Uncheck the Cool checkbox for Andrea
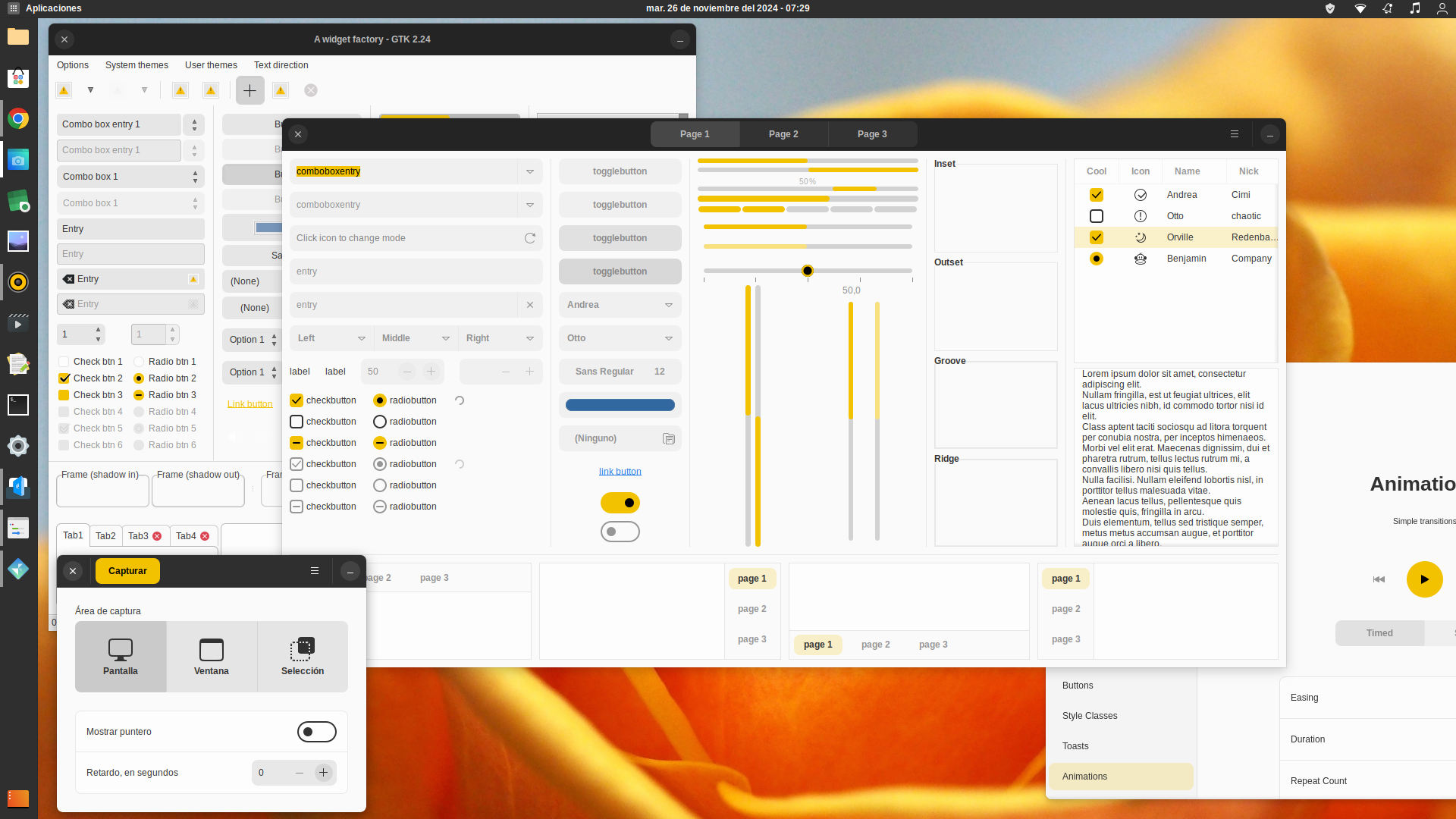 pos(1097,195)
